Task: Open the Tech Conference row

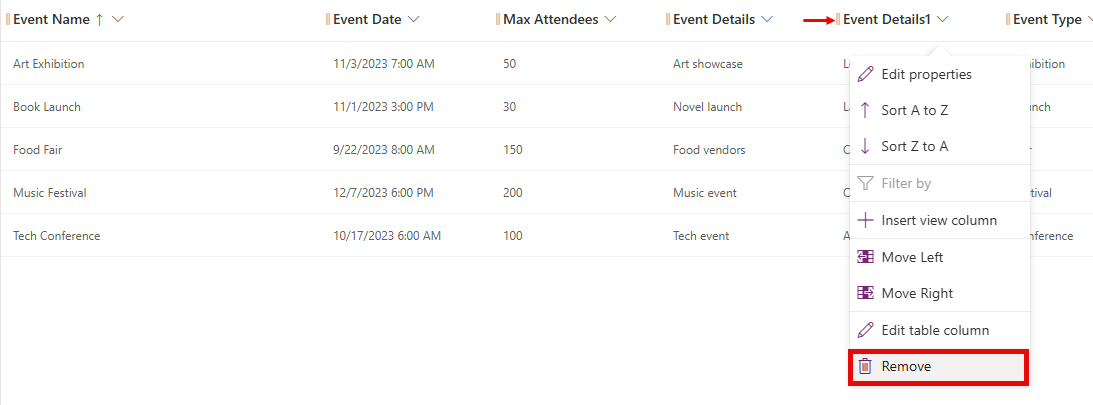Action: pyautogui.click(x=56, y=236)
